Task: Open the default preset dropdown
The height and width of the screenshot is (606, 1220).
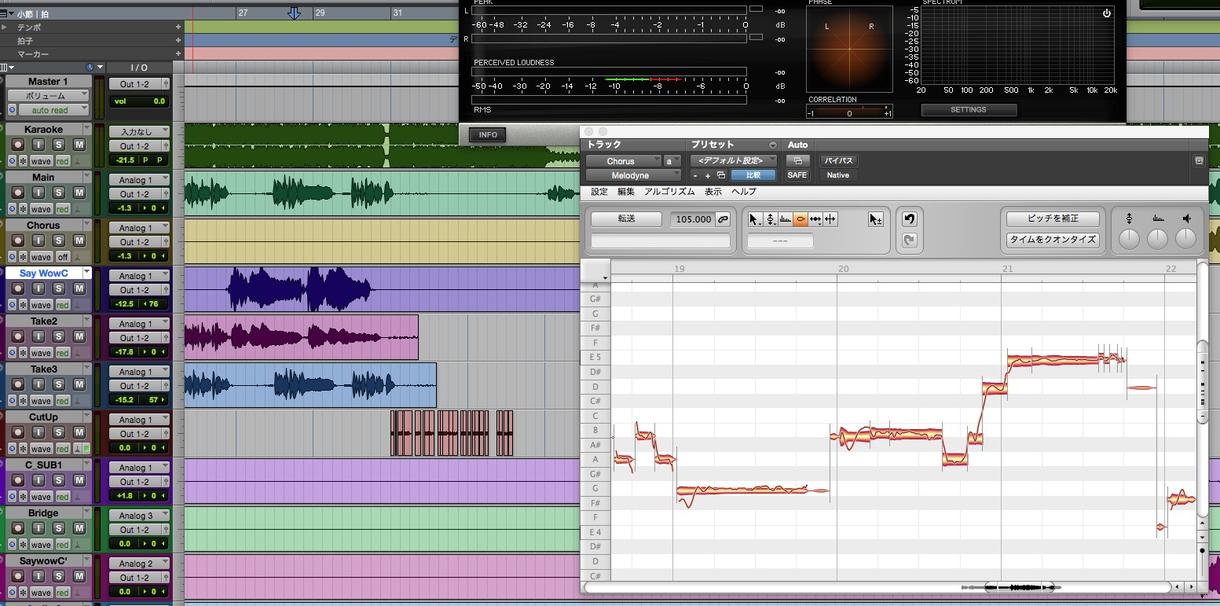Action: [733, 160]
